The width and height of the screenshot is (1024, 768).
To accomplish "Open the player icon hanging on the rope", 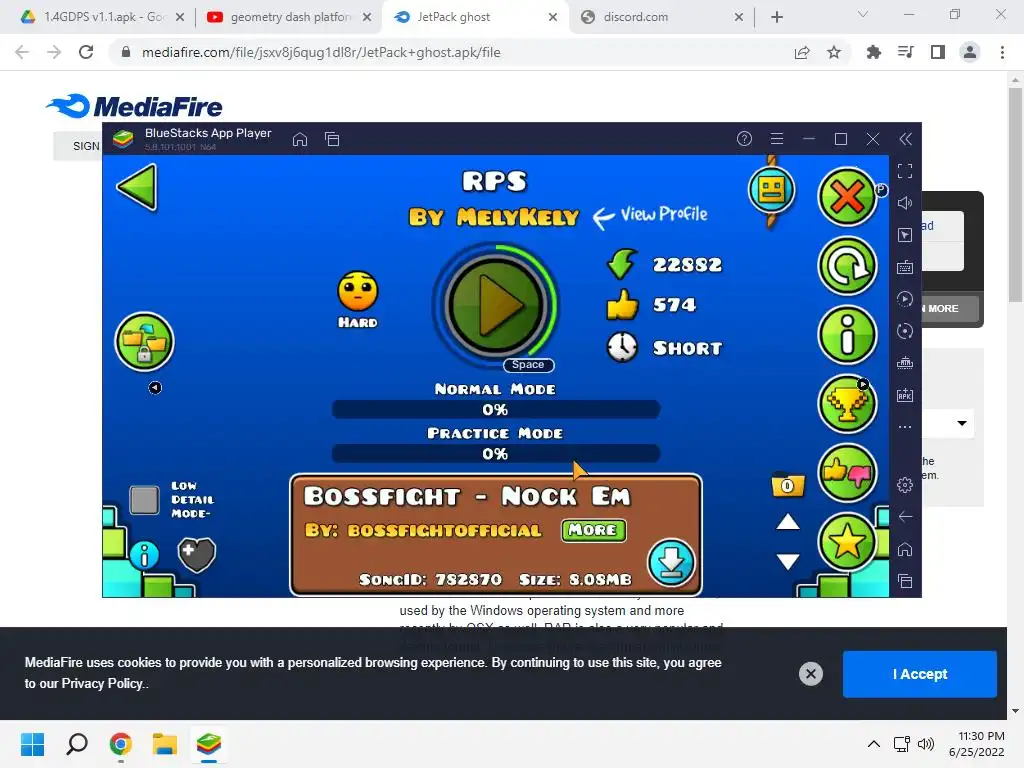I will (771, 190).
